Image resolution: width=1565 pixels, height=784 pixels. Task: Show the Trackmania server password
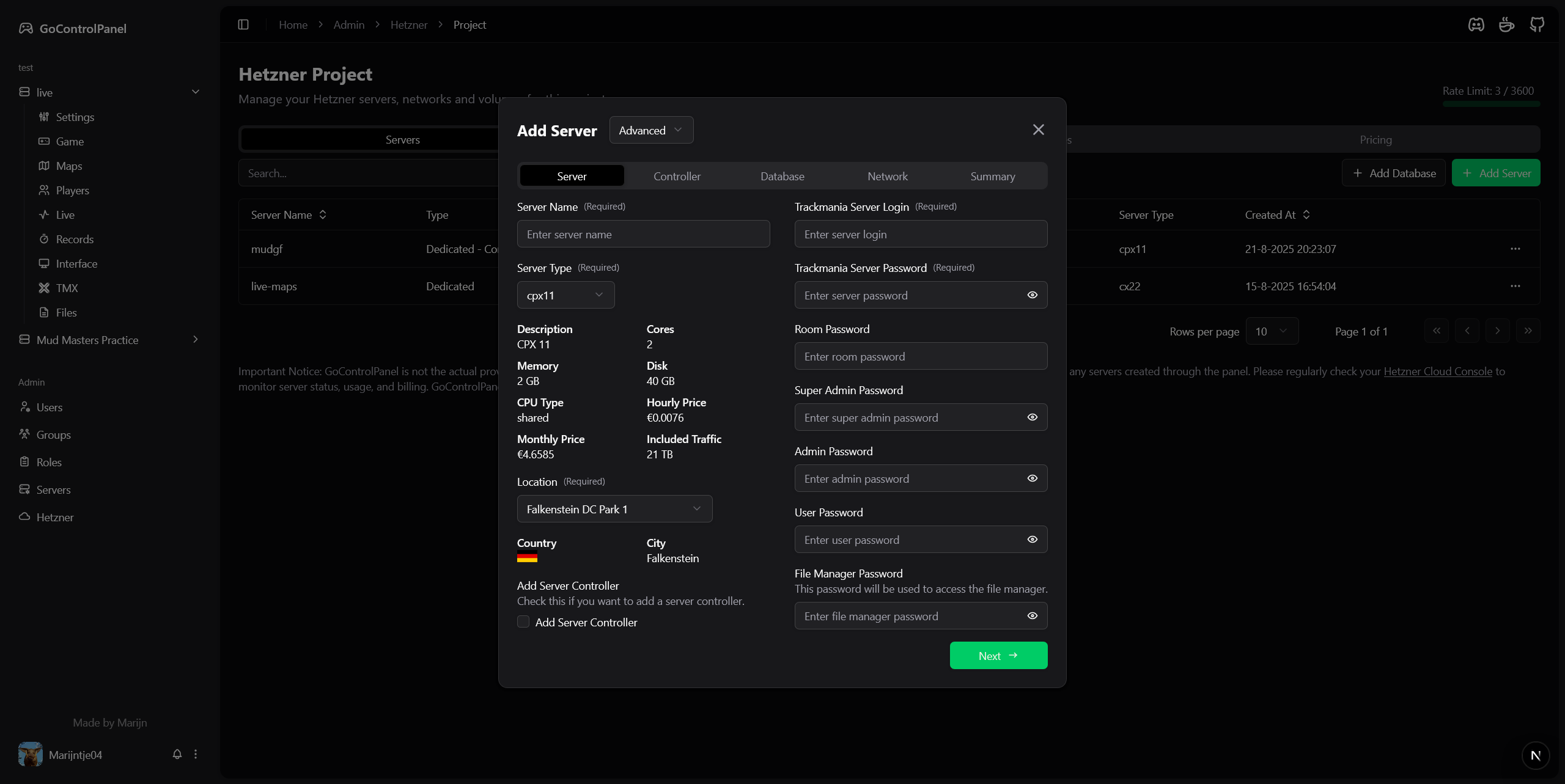coord(1032,295)
